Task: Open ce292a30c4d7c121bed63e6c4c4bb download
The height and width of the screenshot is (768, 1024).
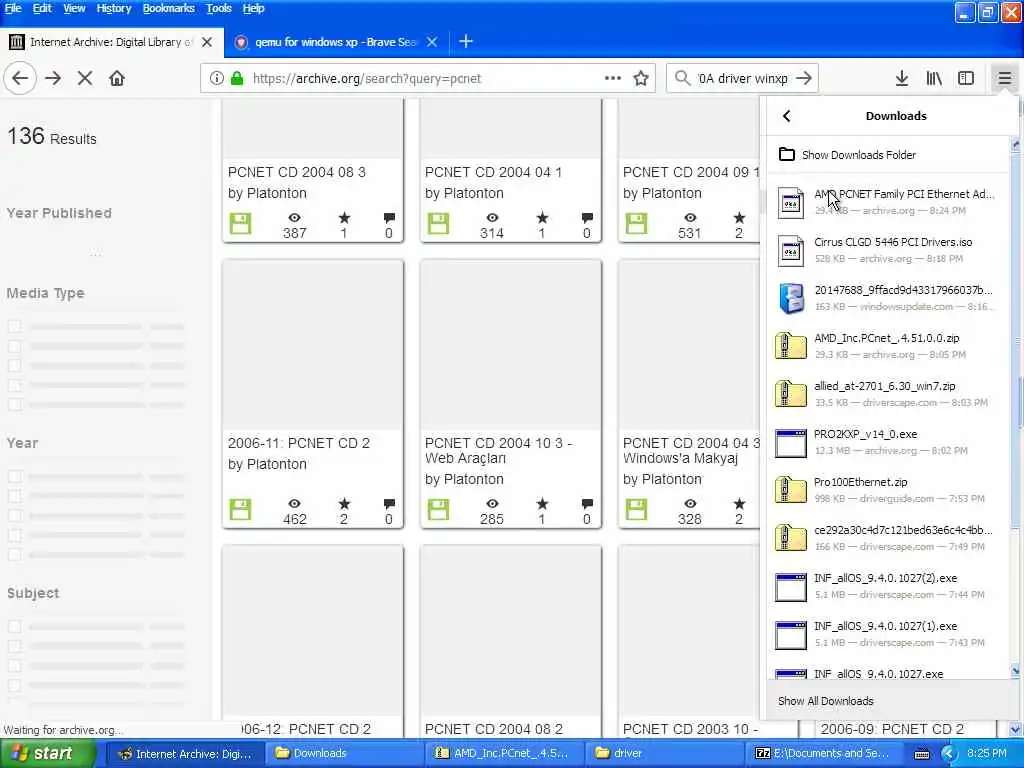Action: click(x=888, y=538)
